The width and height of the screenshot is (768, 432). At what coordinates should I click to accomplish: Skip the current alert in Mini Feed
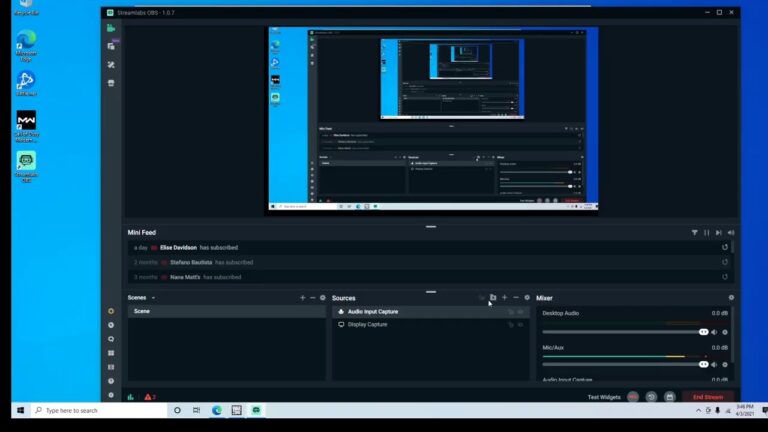point(719,233)
